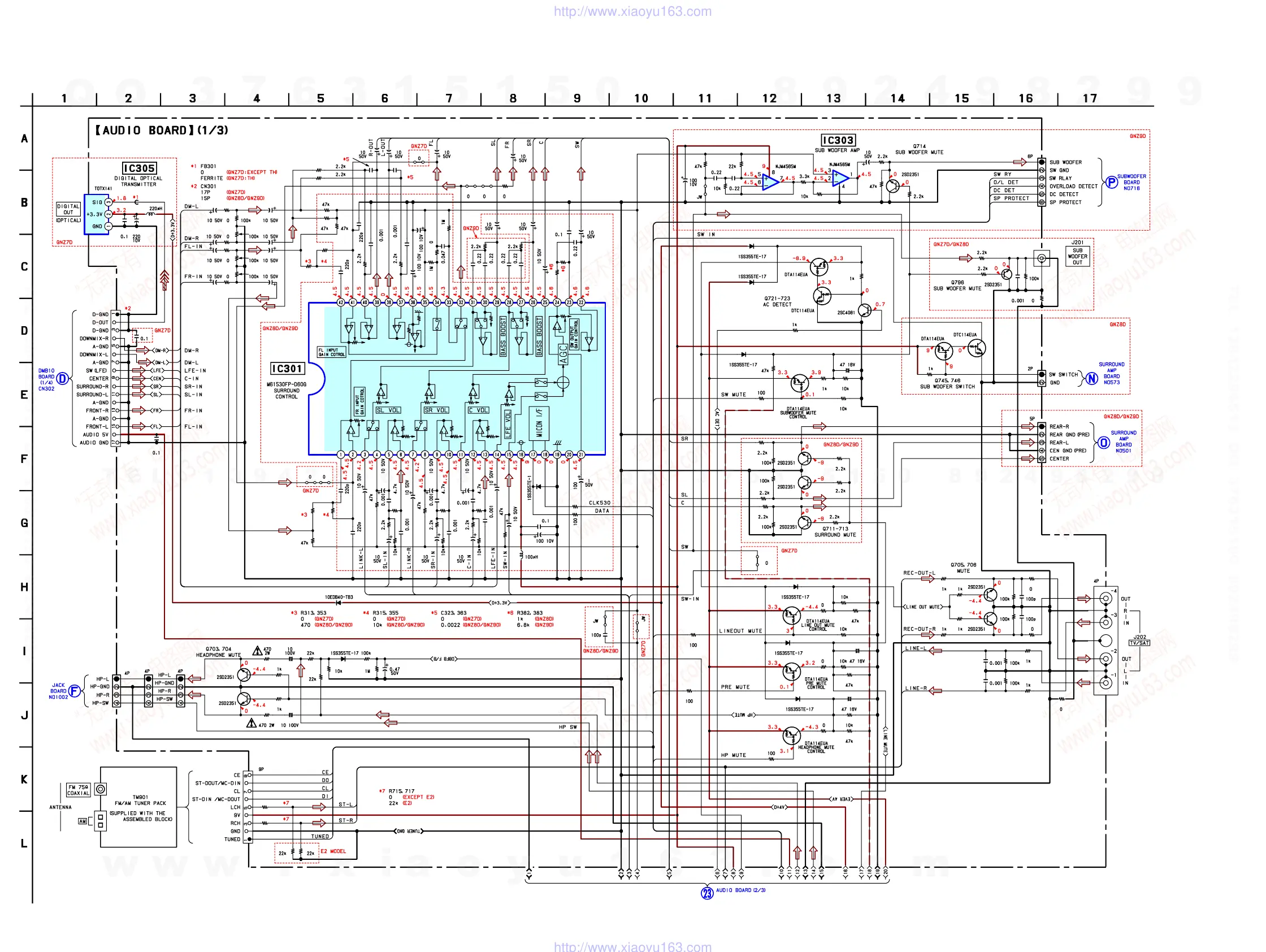The image size is (1266, 952).
Task: Click the MICON I/F block inside IC301
Action: tap(539, 422)
